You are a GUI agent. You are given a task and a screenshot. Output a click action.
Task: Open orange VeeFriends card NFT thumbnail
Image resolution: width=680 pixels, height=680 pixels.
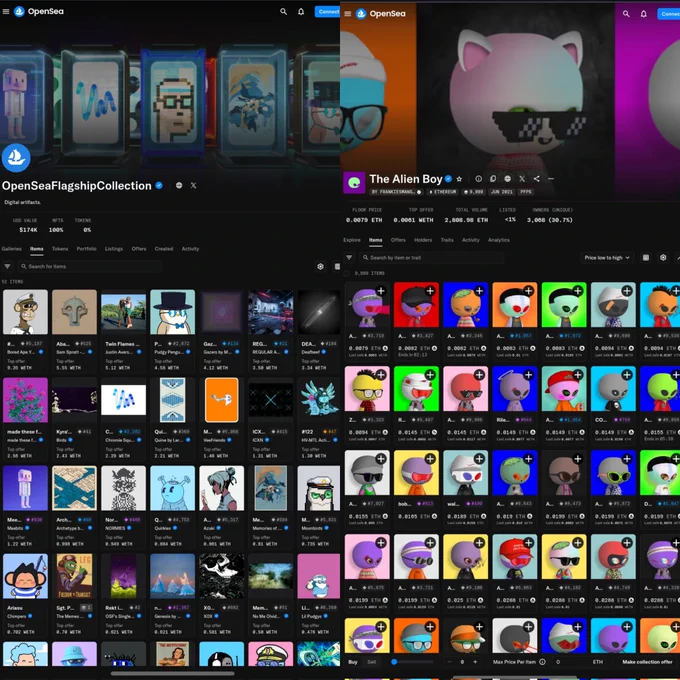pos(222,400)
